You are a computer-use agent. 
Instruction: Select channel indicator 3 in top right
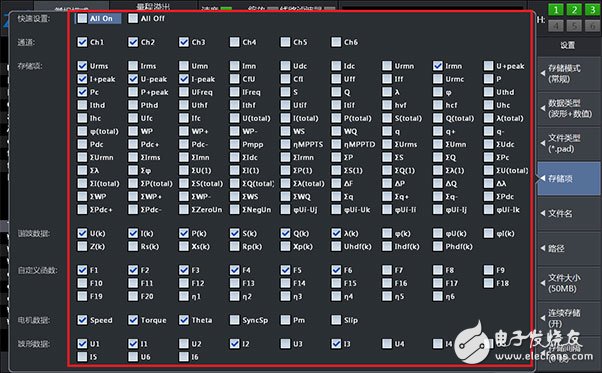(x=592, y=10)
